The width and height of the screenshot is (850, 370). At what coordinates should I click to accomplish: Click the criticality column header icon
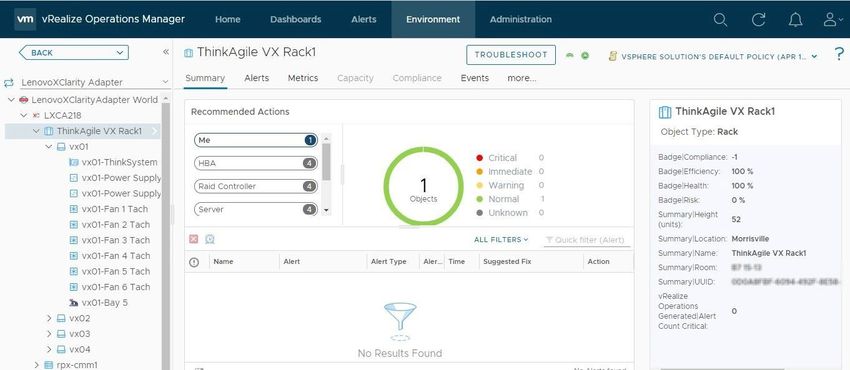click(194, 262)
